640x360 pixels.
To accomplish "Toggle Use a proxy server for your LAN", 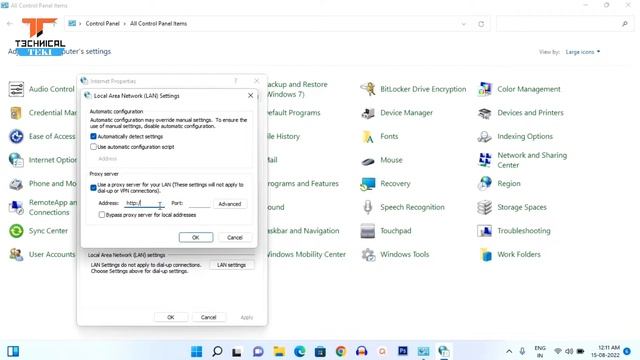I will point(93,188).
